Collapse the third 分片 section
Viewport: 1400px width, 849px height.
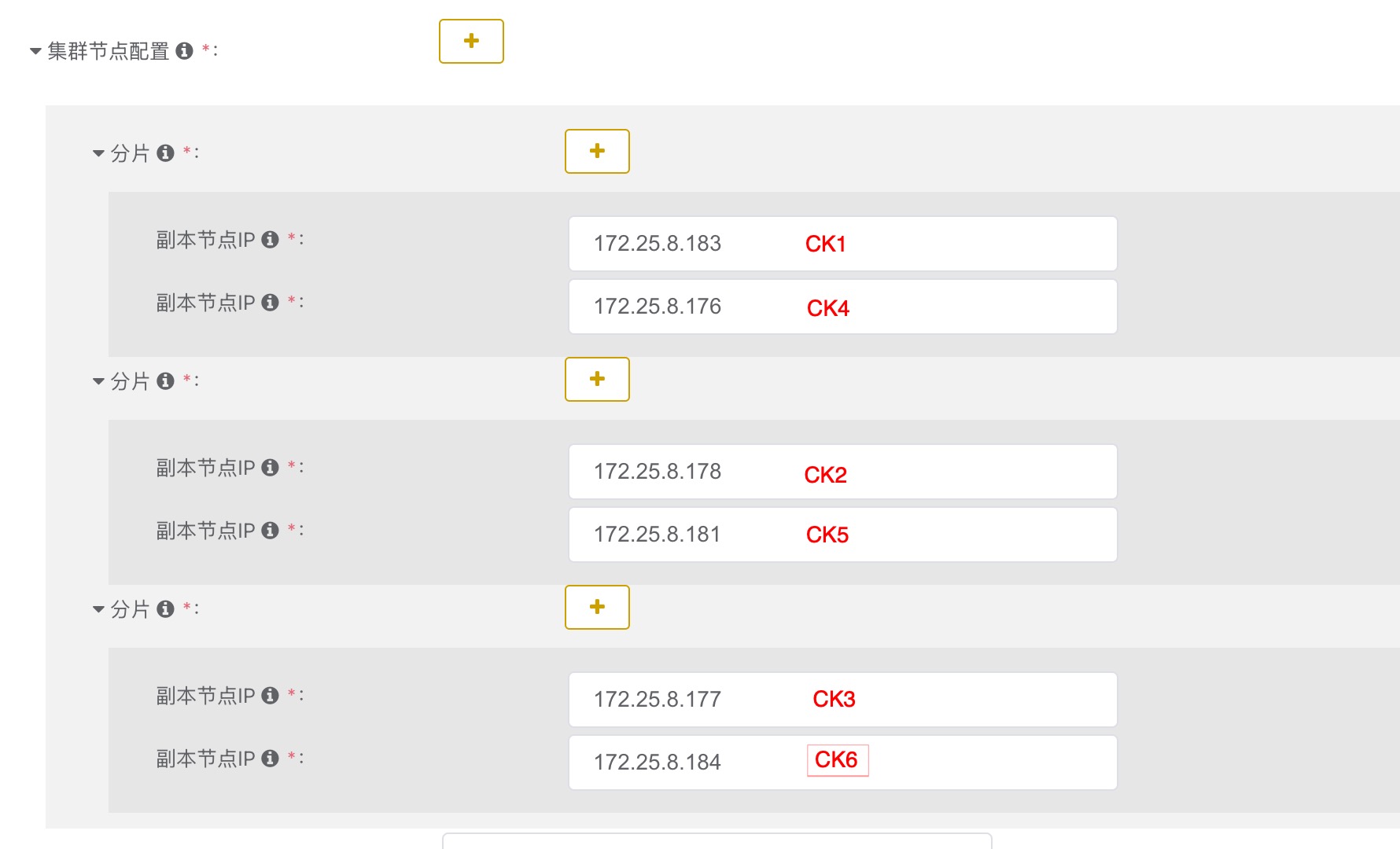(98, 609)
